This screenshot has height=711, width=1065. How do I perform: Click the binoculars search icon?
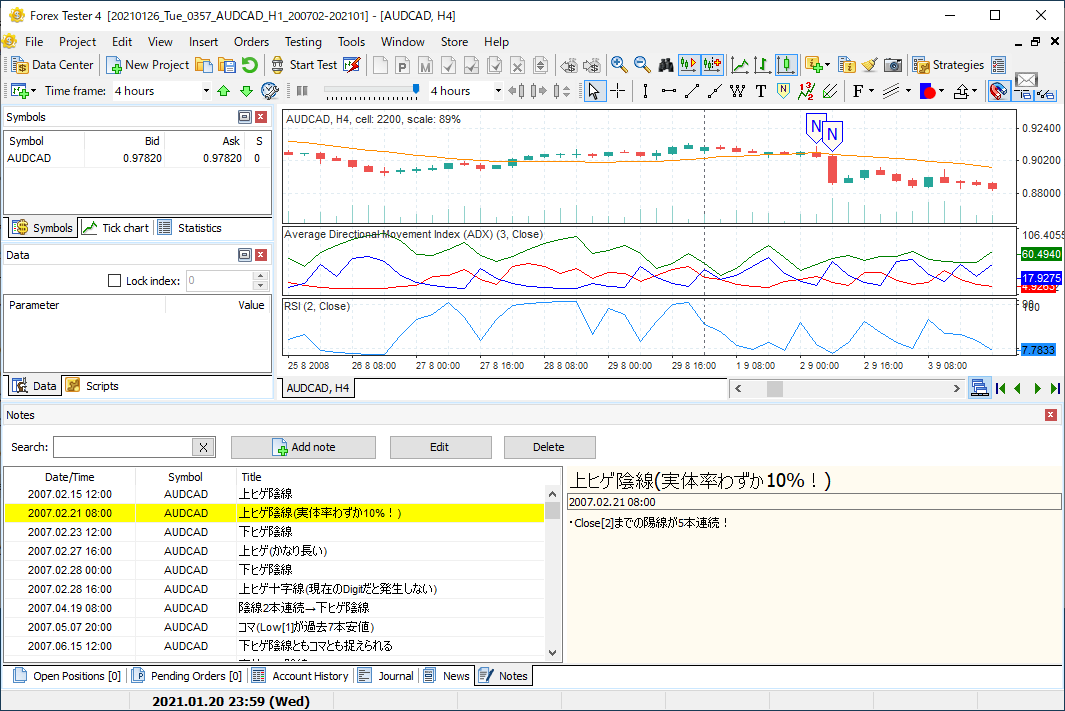[666, 65]
